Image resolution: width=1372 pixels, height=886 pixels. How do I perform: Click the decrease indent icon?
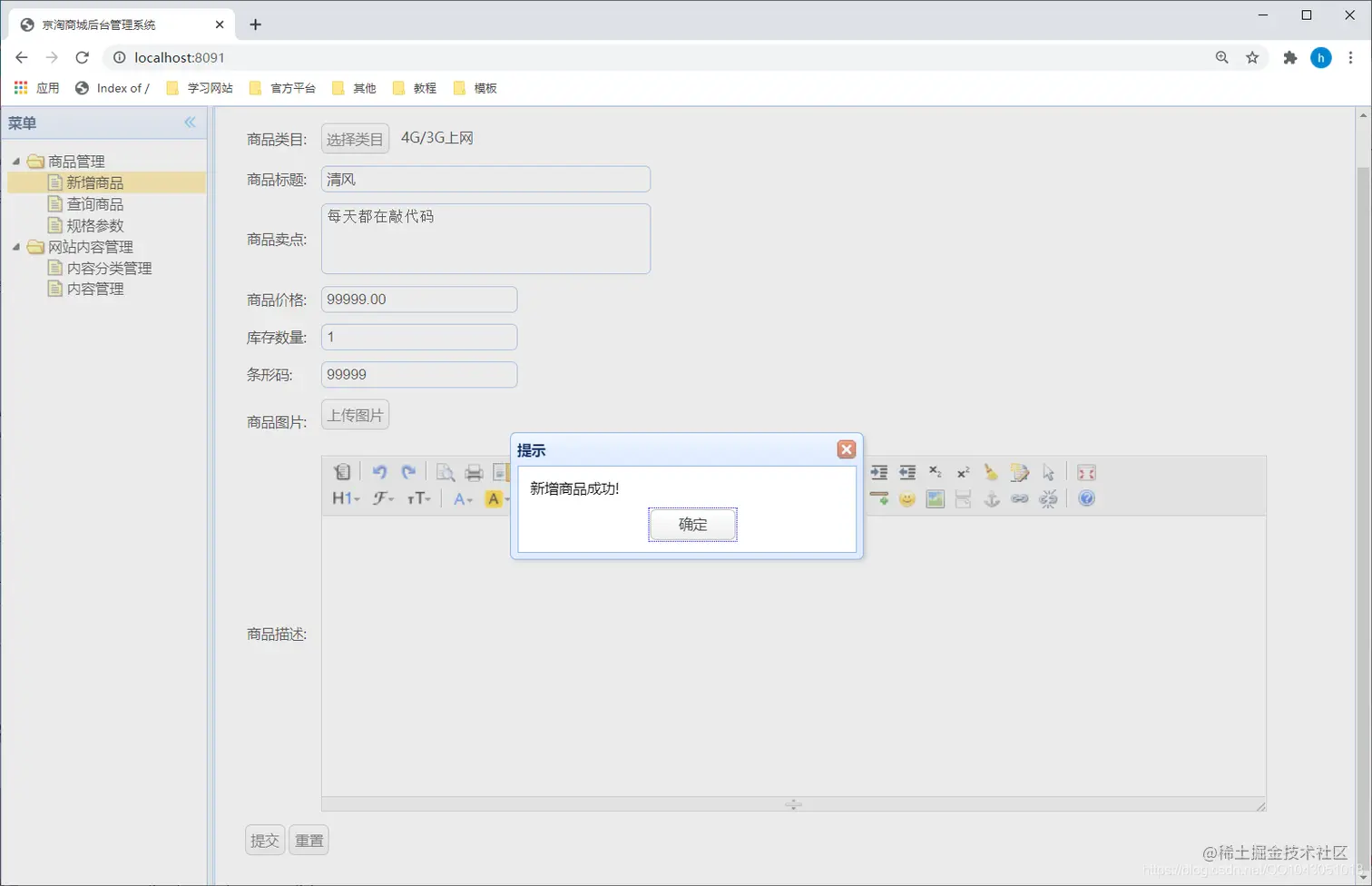907,472
